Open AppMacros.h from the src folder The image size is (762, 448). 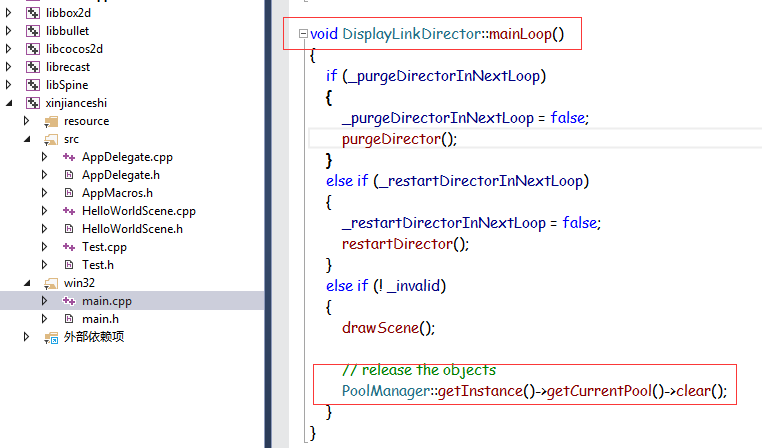pyautogui.click(x=117, y=193)
